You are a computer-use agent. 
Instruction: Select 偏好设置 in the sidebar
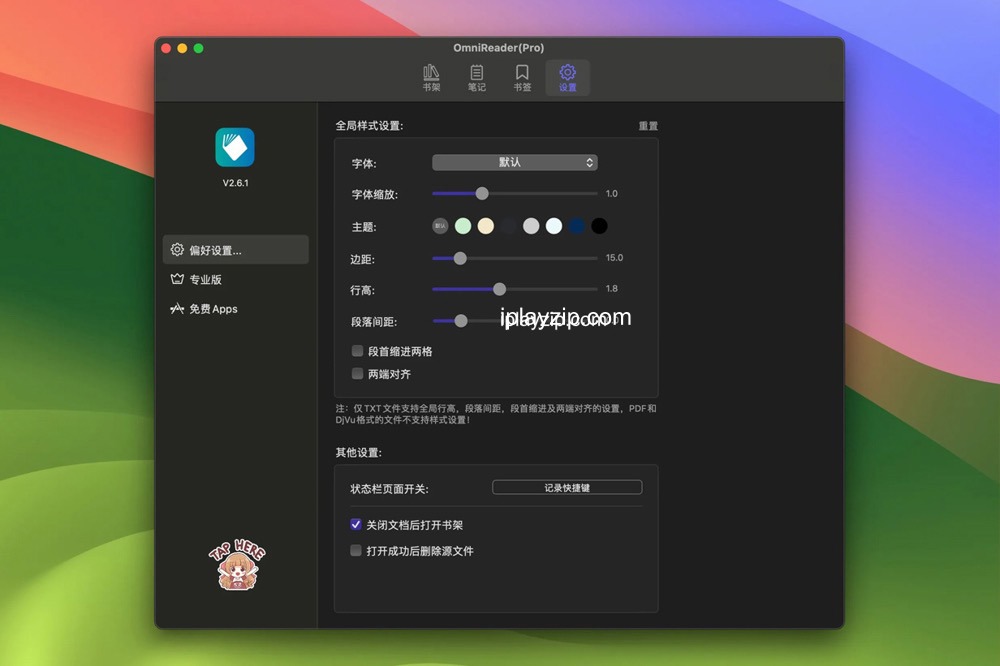[235, 249]
